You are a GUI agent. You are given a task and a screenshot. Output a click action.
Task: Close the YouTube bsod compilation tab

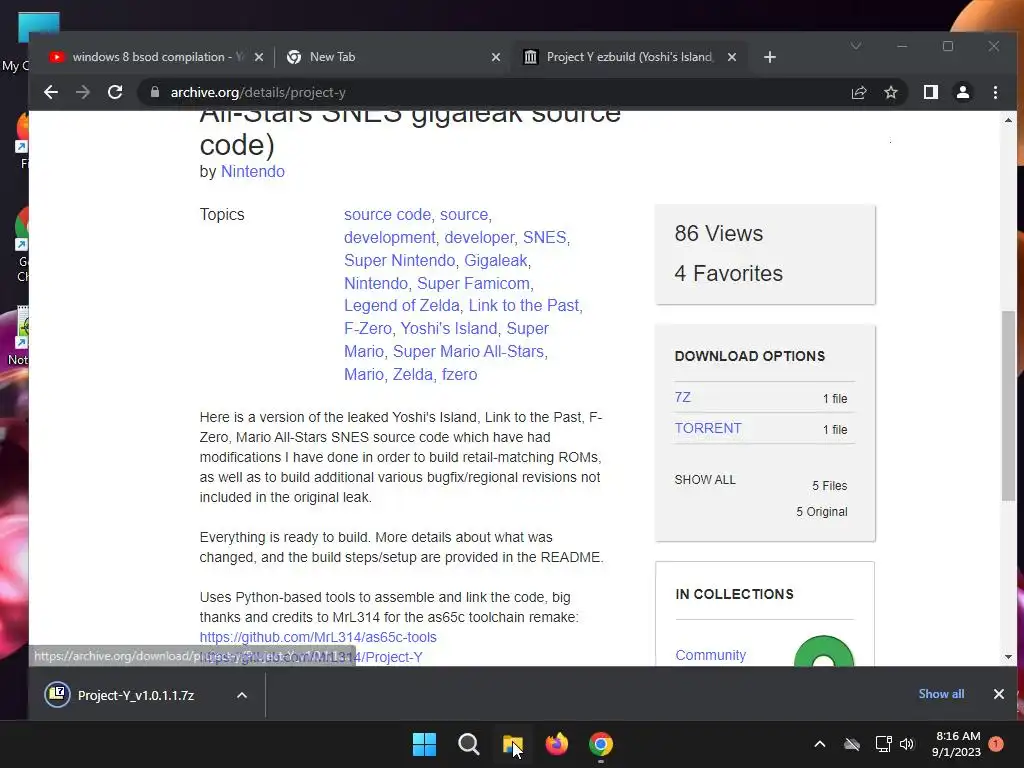[259, 57]
